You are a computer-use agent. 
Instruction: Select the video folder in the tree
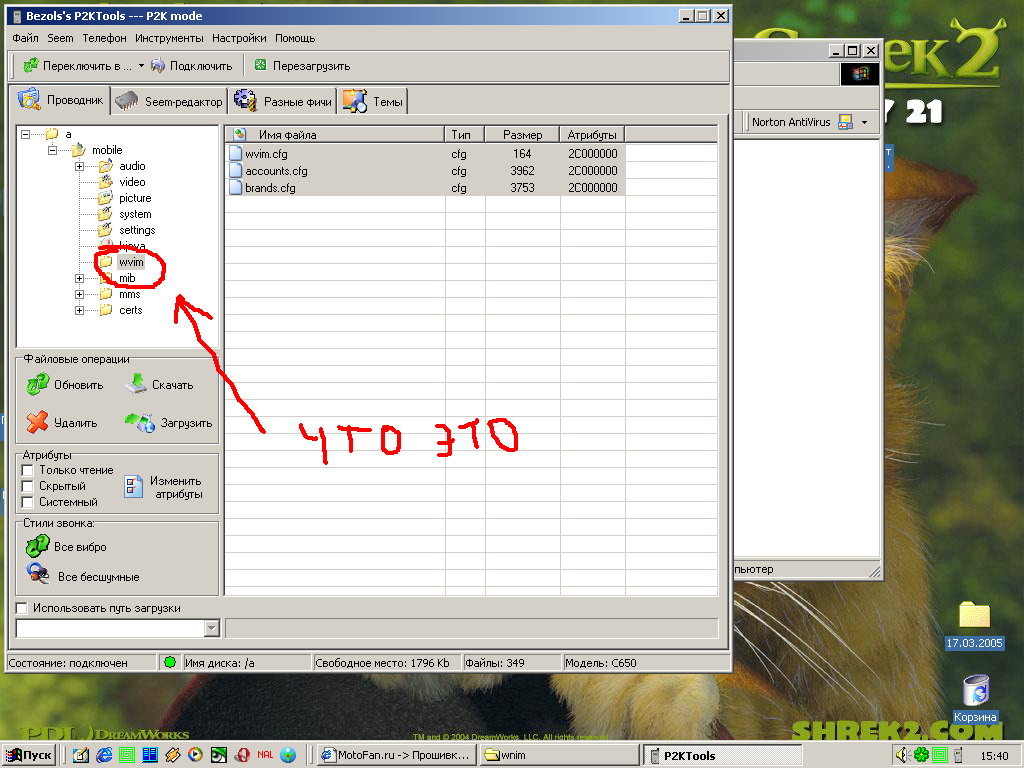click(x=132, y=182)
